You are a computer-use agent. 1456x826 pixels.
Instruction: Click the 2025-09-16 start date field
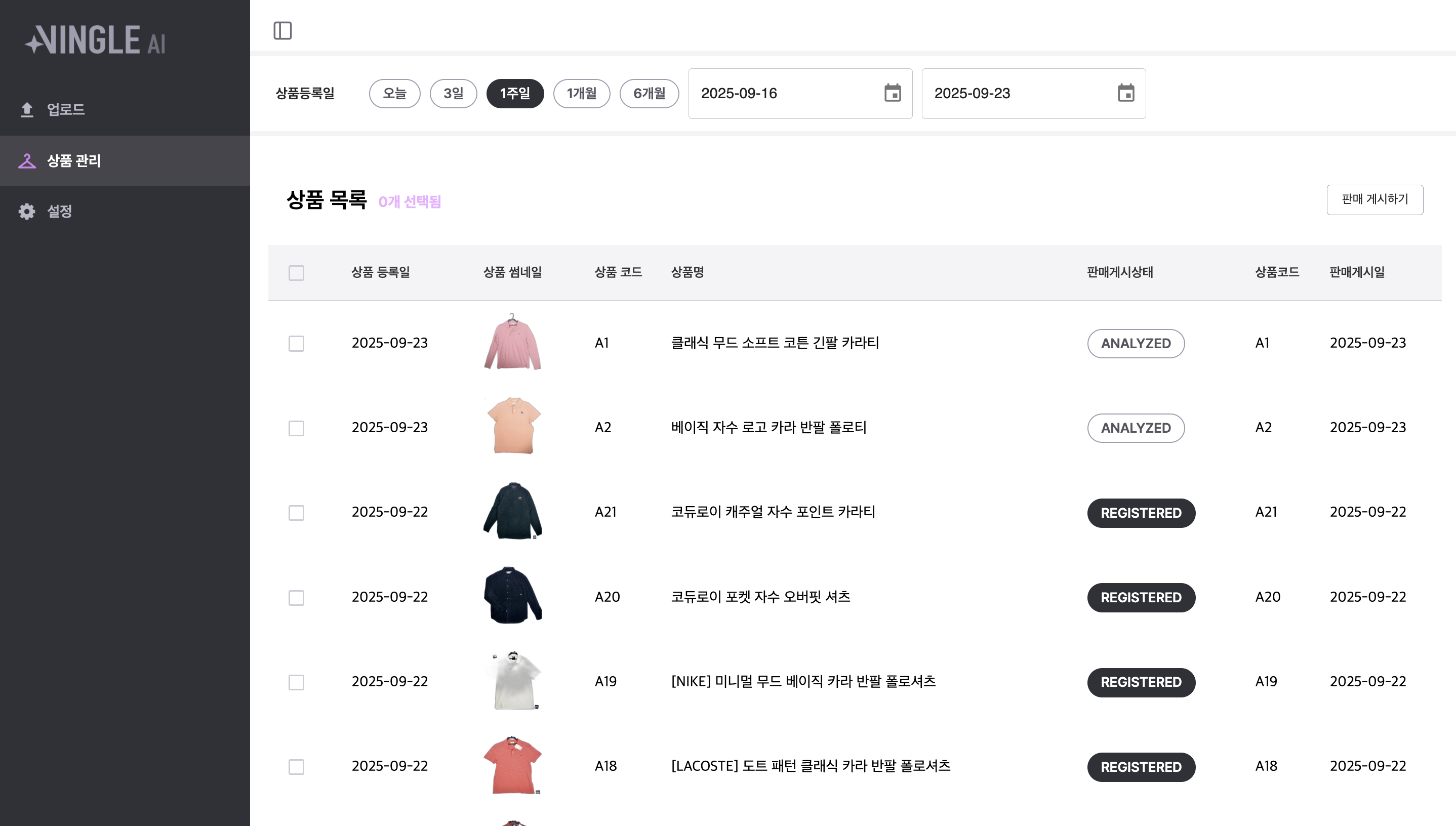(x=783, y=93)
